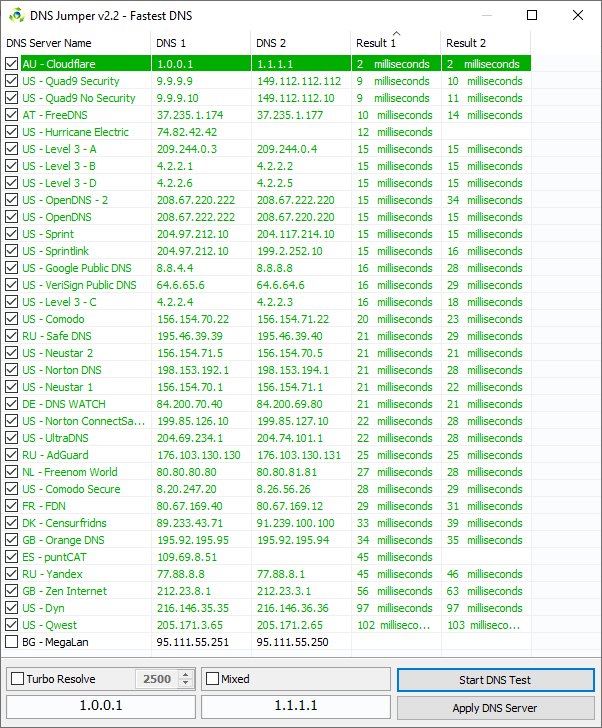Screen dimensions: 602x728
Task: Increase Turbo Resolve value with up arrow
Action: [186, 675]
